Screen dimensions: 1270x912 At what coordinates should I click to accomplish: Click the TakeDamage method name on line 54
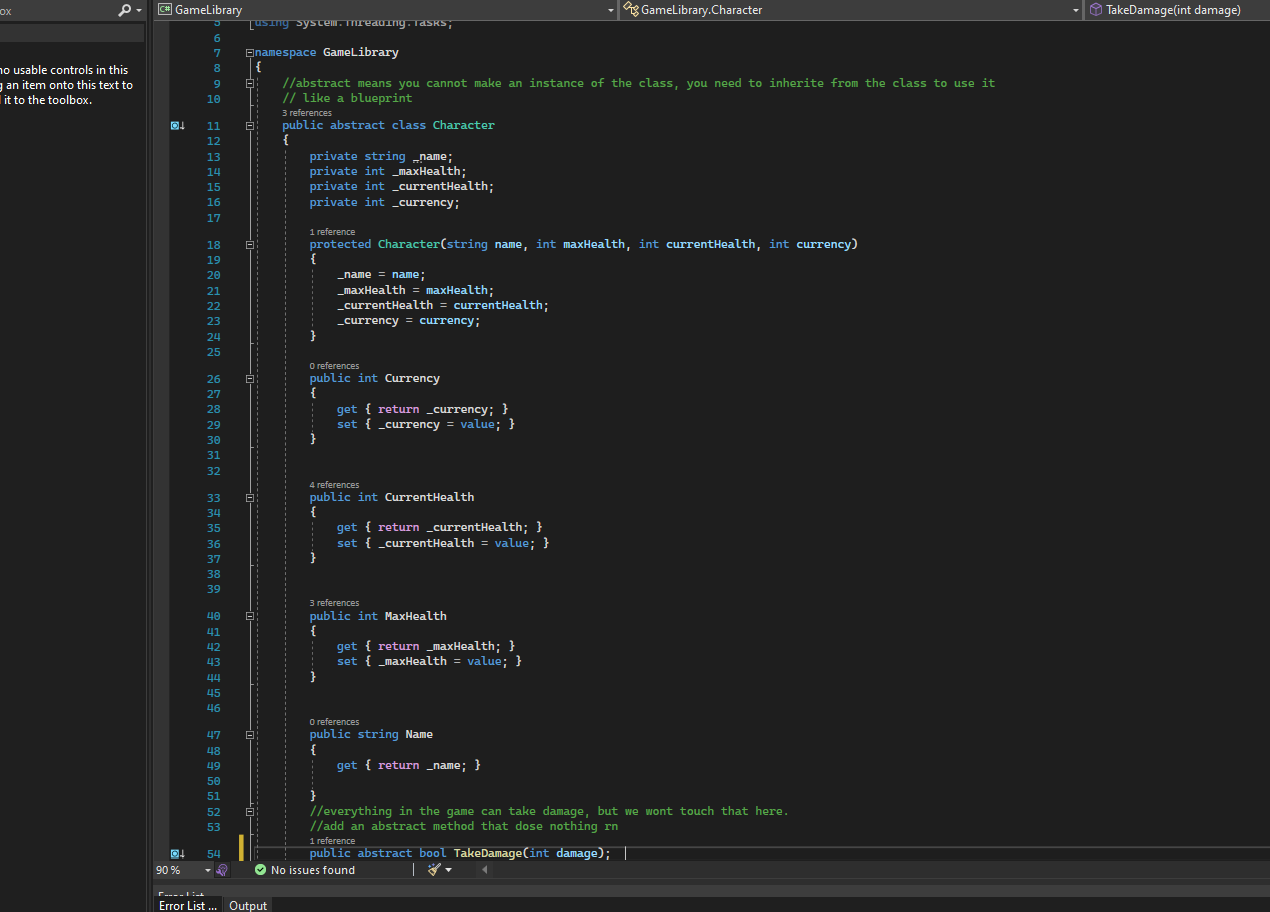487,854
